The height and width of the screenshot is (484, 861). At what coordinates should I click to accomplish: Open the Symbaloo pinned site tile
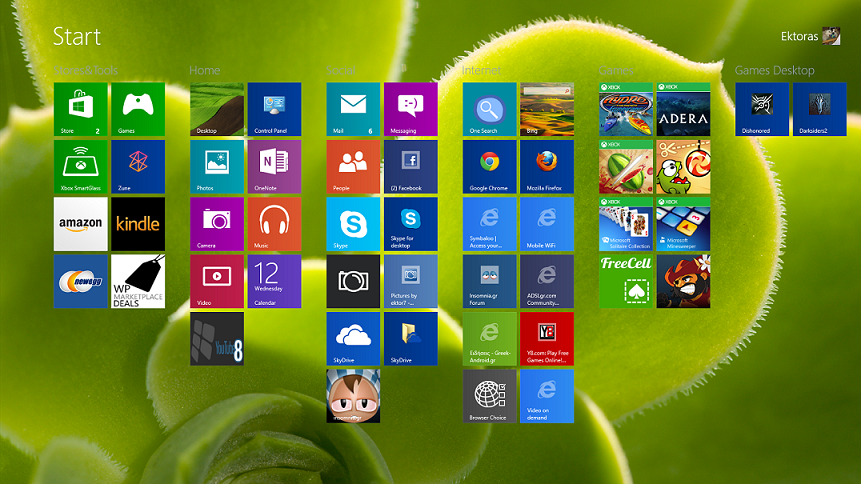click(489, 224)
